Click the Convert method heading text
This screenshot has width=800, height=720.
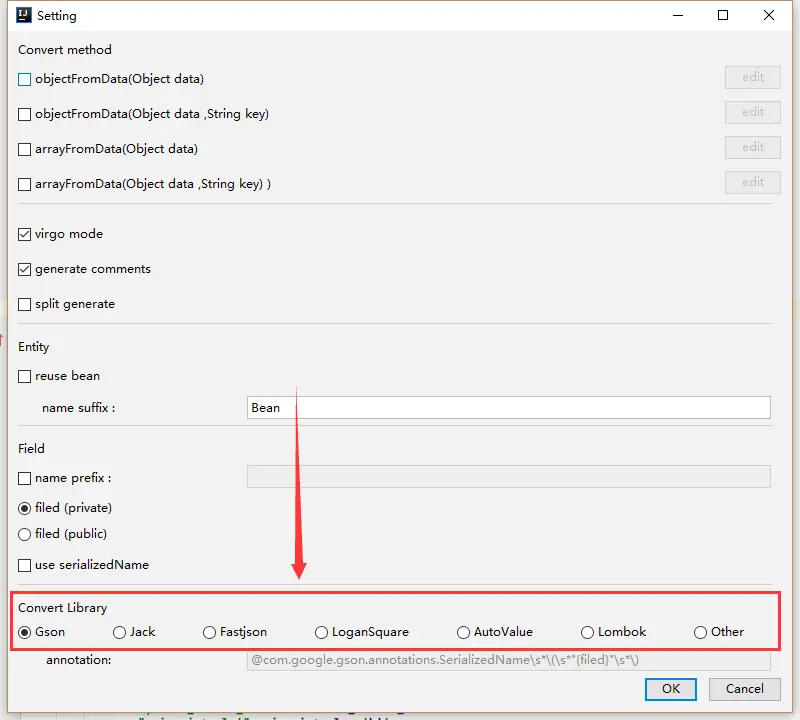(x=65, y=49)
